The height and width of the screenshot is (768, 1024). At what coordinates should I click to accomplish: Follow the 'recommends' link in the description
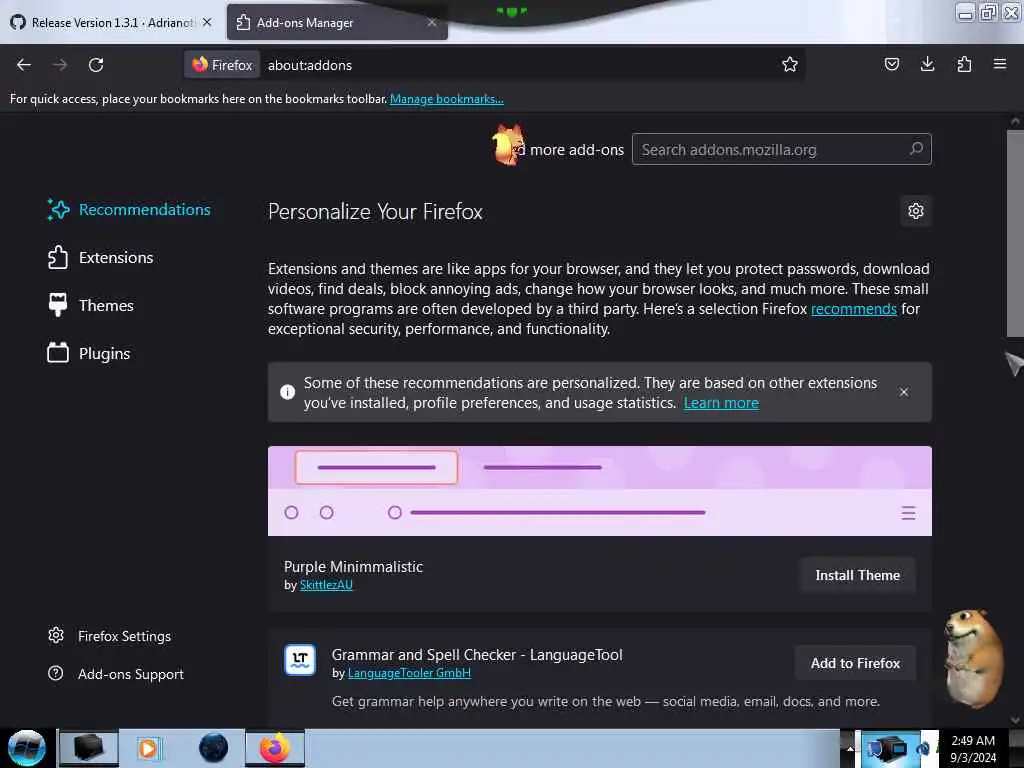854,309
